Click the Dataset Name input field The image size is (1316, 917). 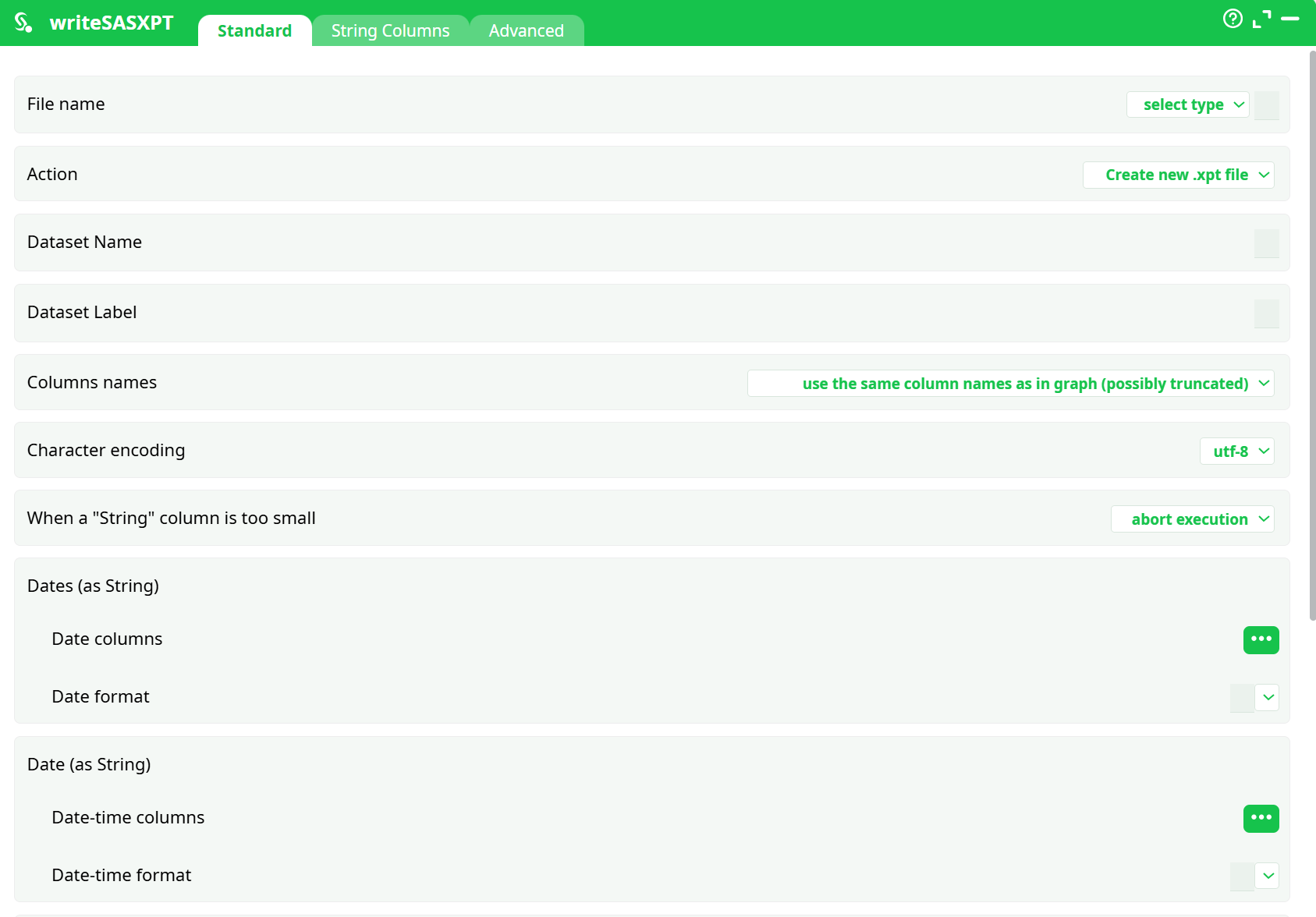[1266, 243]
